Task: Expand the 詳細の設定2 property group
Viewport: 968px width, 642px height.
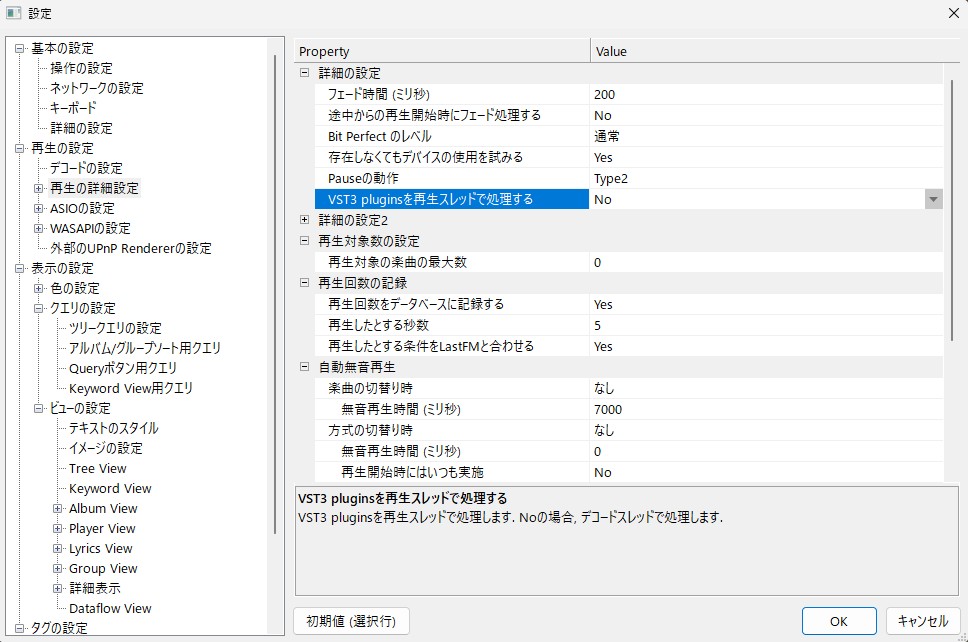Action: (305, 219)
